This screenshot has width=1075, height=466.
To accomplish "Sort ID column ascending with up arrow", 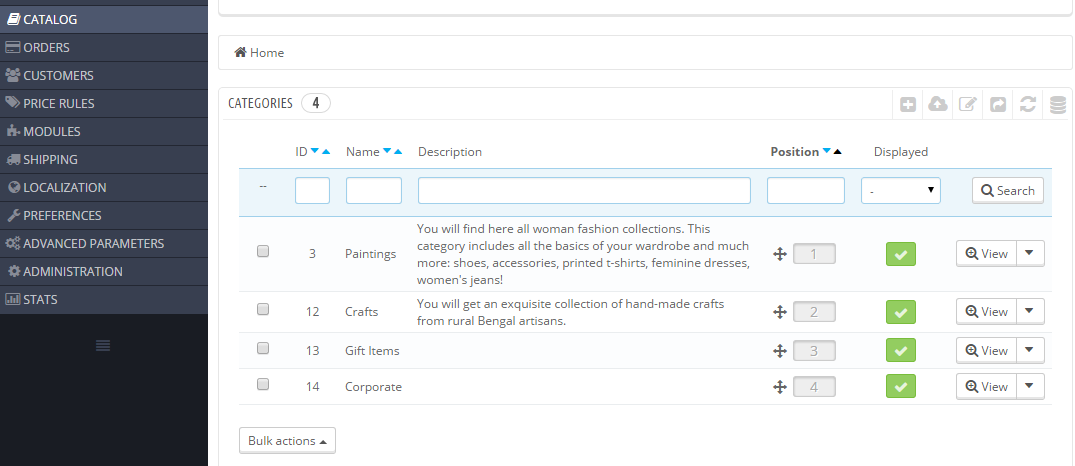I will pyautogui.click(x=327, y=152).
